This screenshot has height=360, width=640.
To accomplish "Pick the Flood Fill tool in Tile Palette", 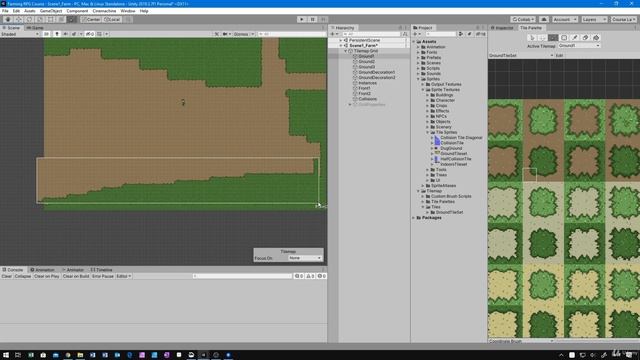I will (x=596, y=38).
